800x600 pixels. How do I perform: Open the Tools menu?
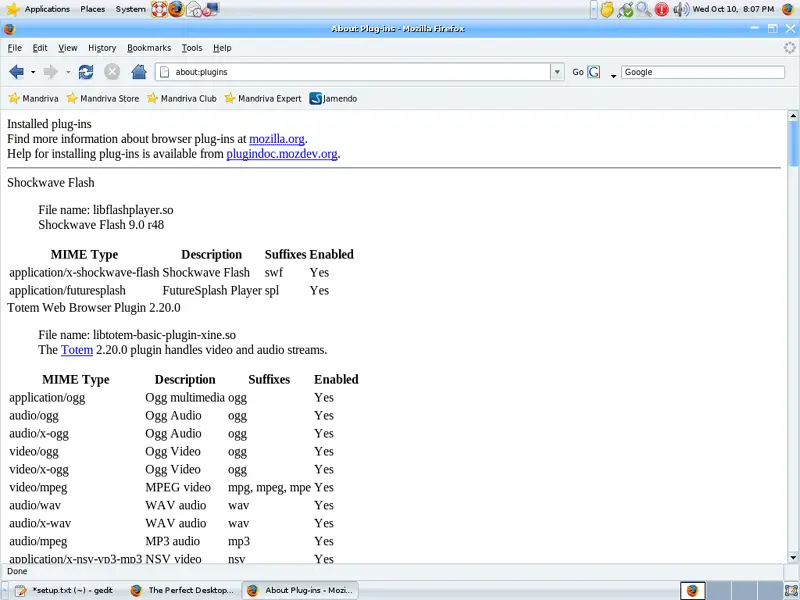(192, 48)
